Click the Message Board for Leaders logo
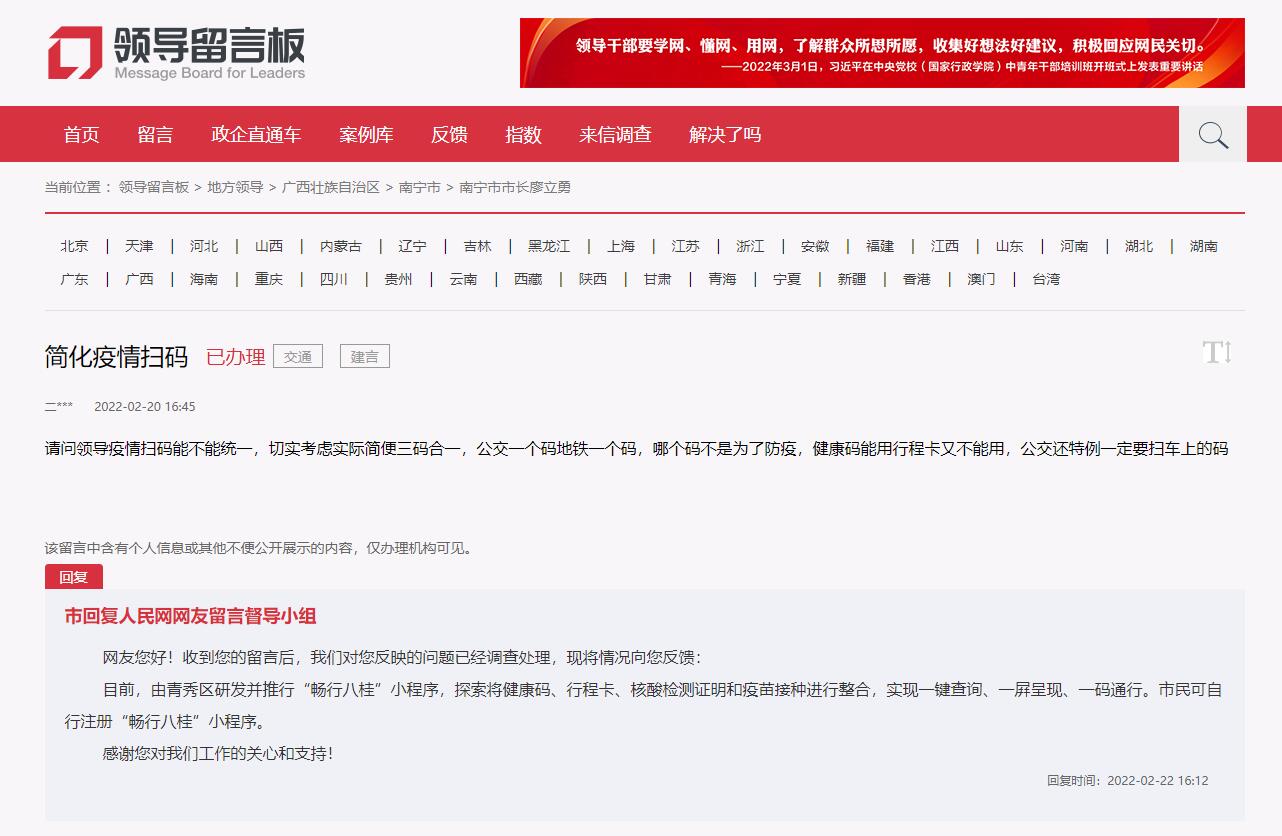Screen dimensions: 1282x836 click(177, 53)
